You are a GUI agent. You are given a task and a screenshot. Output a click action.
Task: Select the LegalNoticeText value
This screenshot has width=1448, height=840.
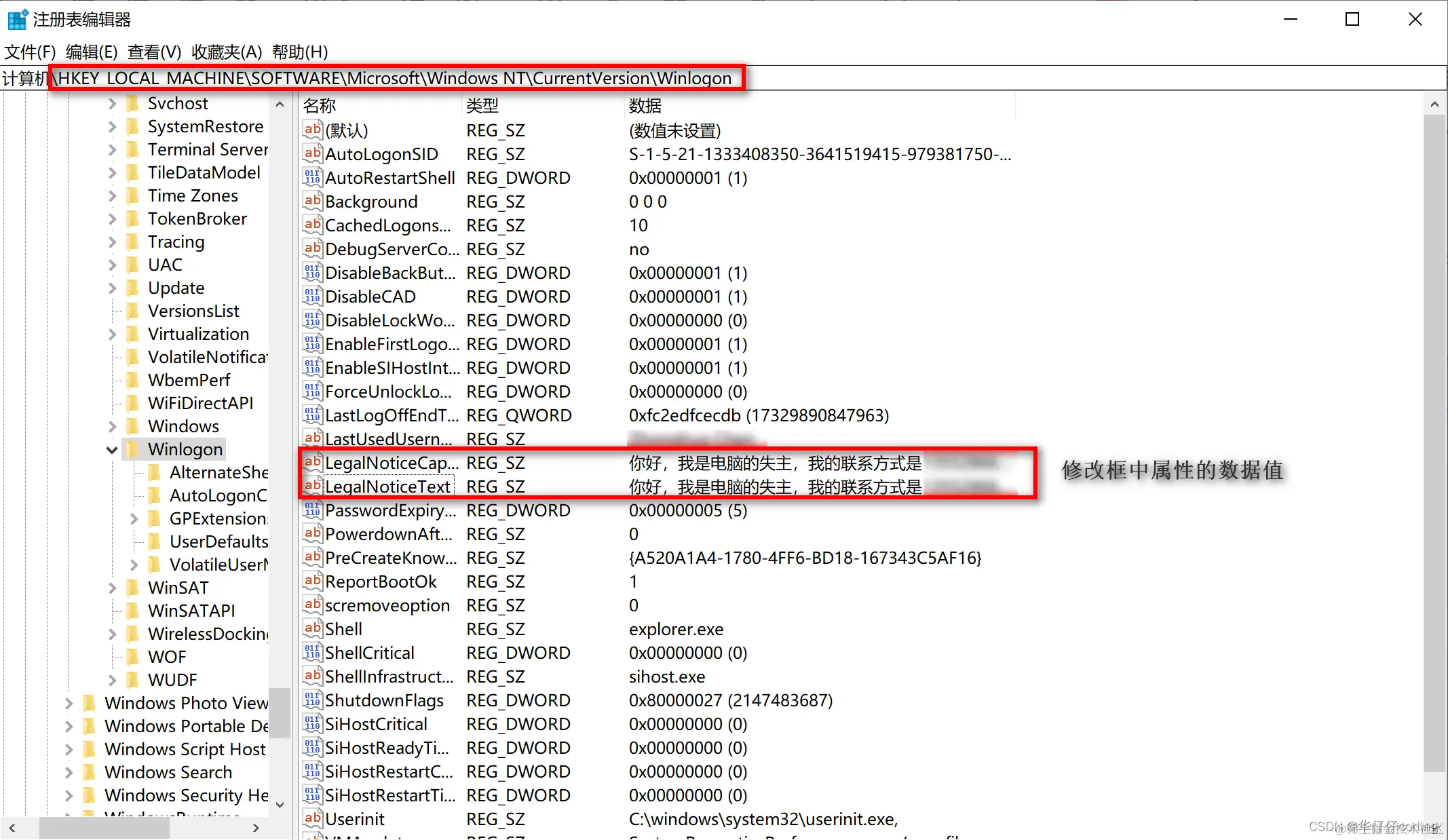[x=387, y=486]
